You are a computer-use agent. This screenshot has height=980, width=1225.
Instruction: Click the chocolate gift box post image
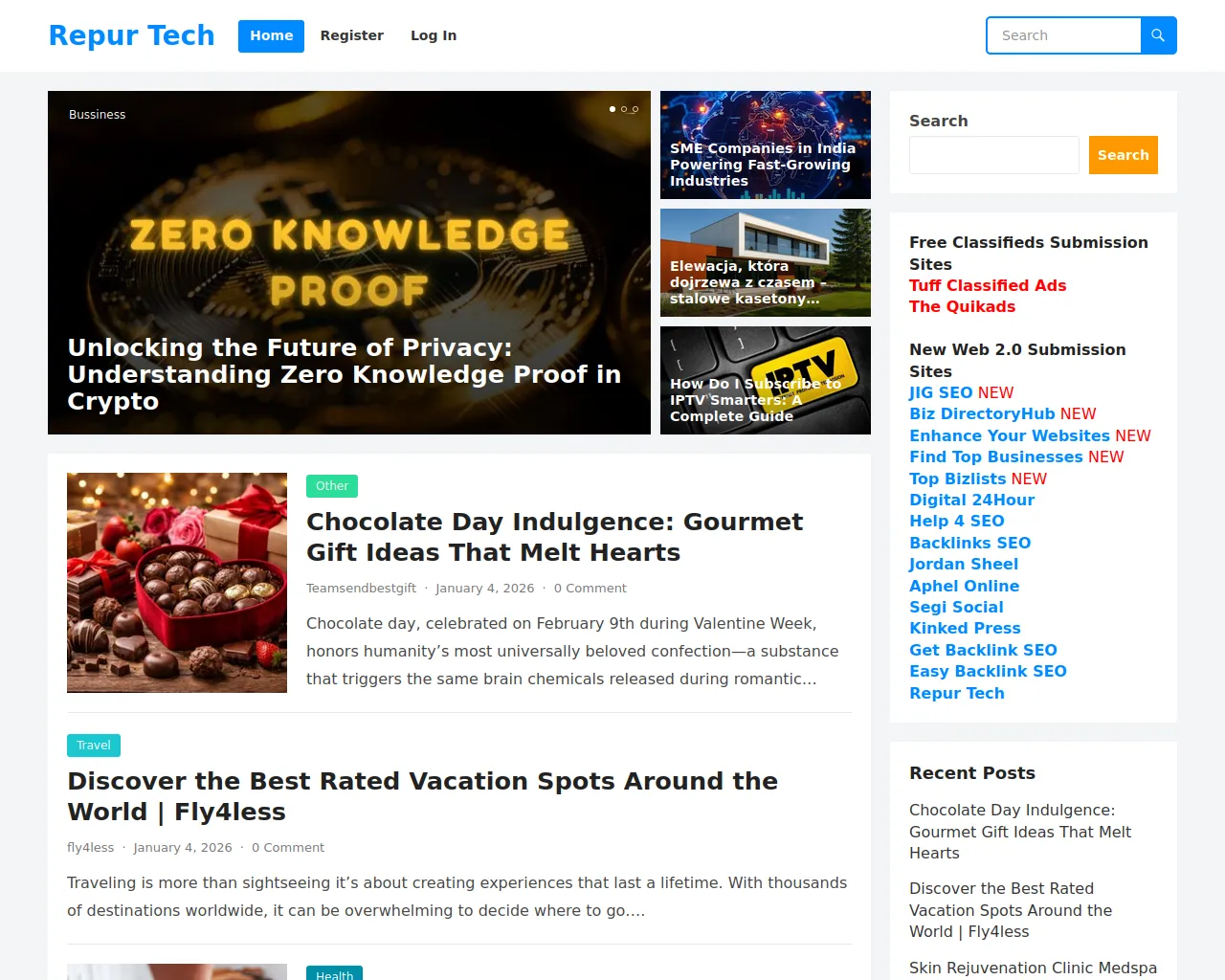177,583
